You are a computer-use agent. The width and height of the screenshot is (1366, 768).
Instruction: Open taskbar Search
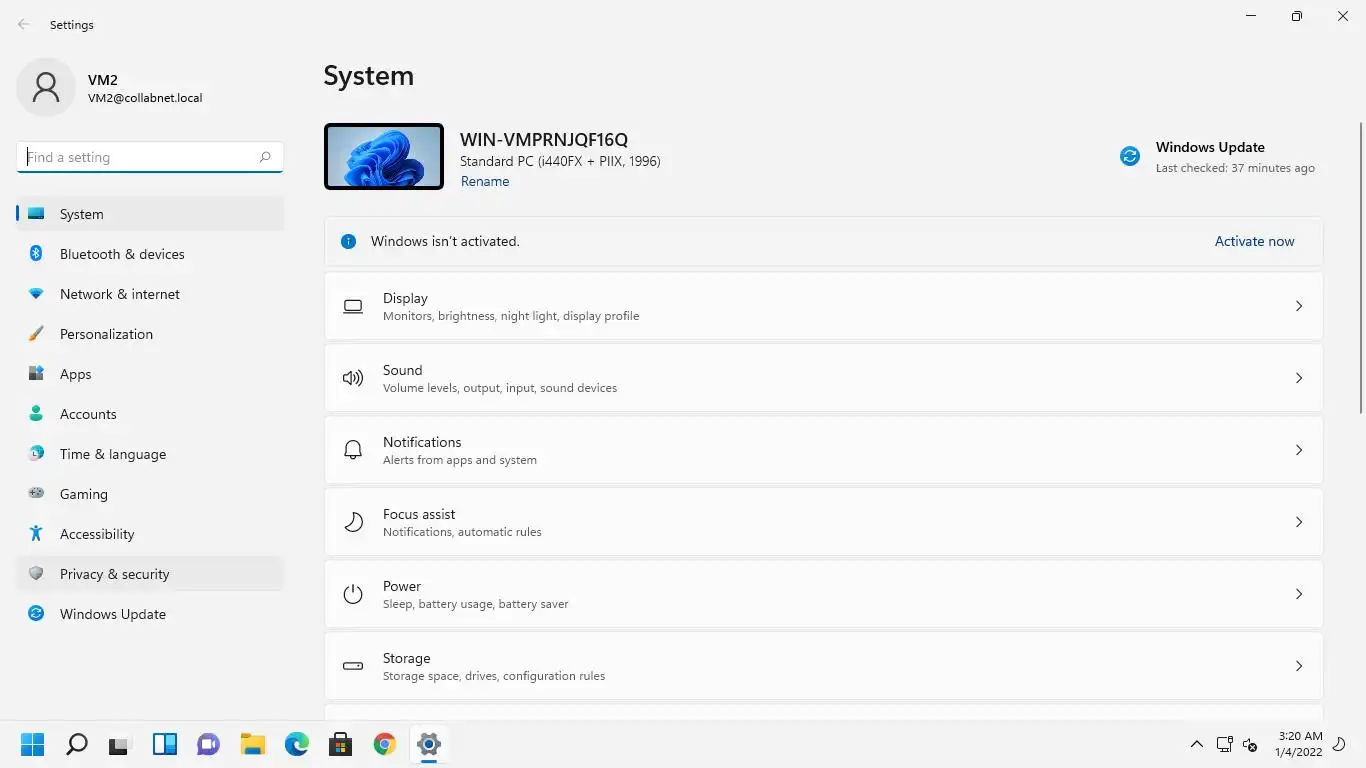[77, 744]
